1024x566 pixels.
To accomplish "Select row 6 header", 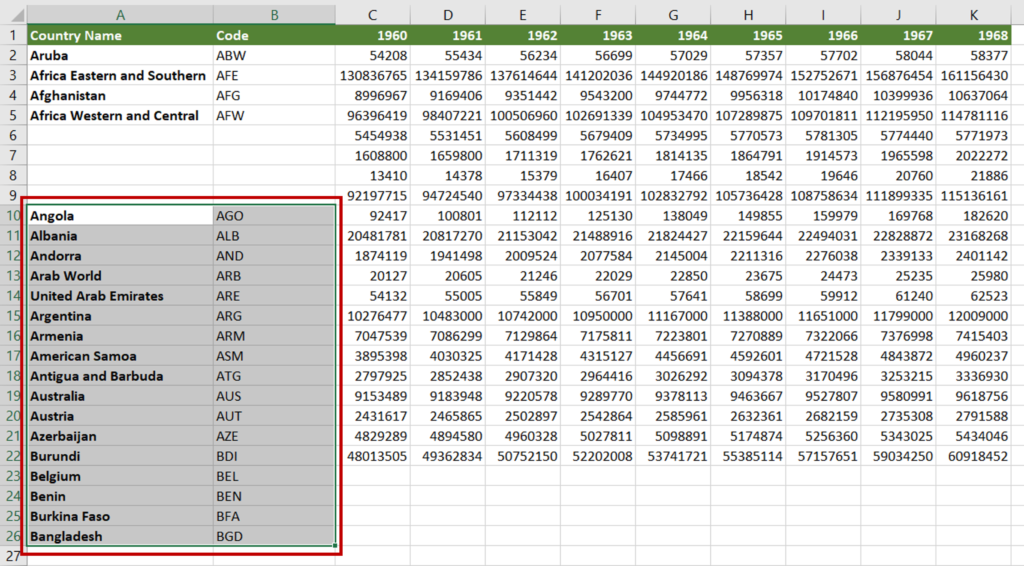I will coord(13,136).
